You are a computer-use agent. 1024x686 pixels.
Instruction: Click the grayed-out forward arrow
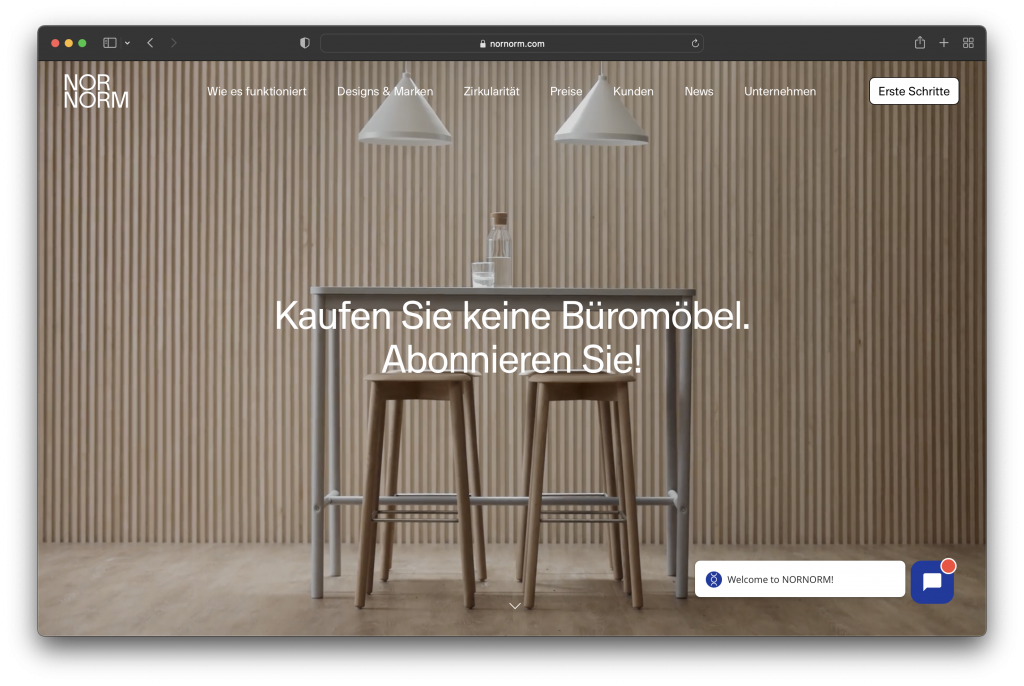pos(173,43)
